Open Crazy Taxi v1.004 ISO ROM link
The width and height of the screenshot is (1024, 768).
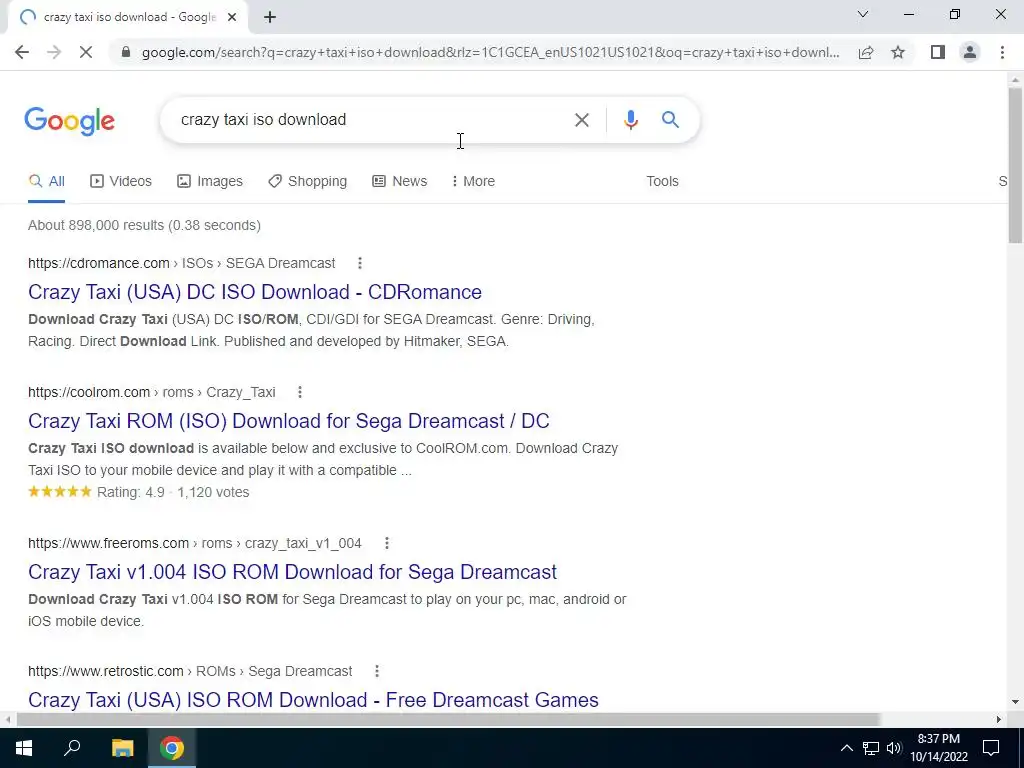tap(293, 572)
